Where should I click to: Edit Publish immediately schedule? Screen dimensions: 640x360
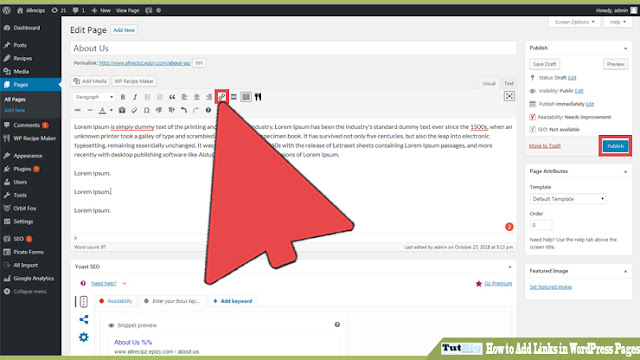point(589,104)
